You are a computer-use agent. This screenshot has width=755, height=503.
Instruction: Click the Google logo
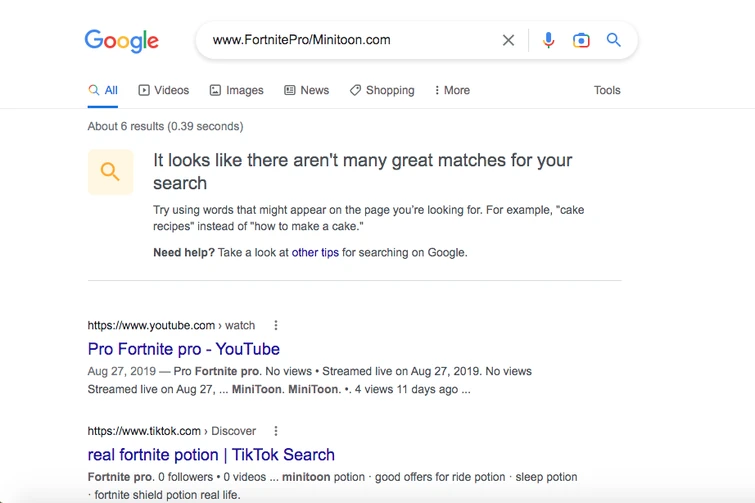121,41
